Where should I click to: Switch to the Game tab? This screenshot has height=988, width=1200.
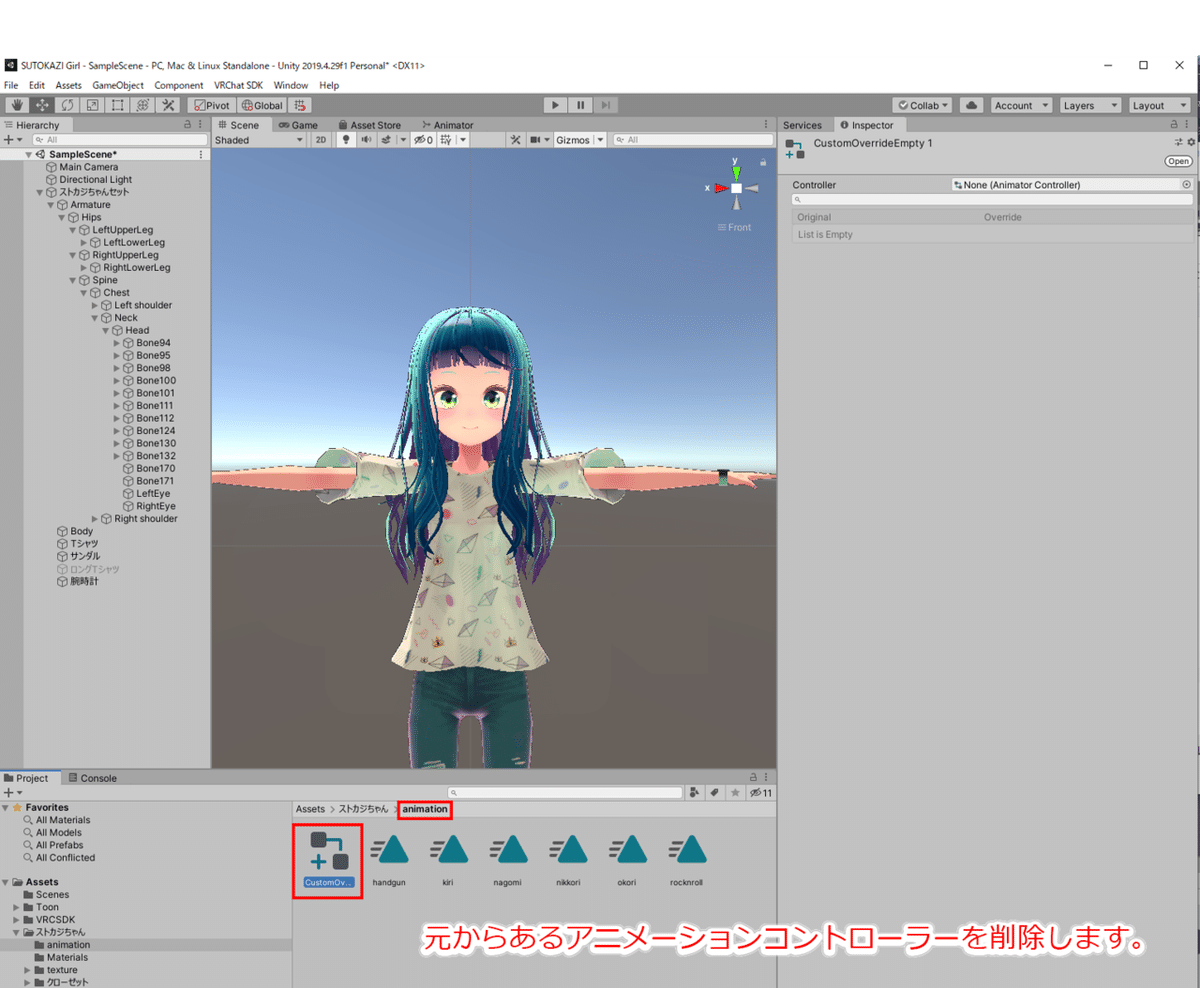click(x=298, y=125)
